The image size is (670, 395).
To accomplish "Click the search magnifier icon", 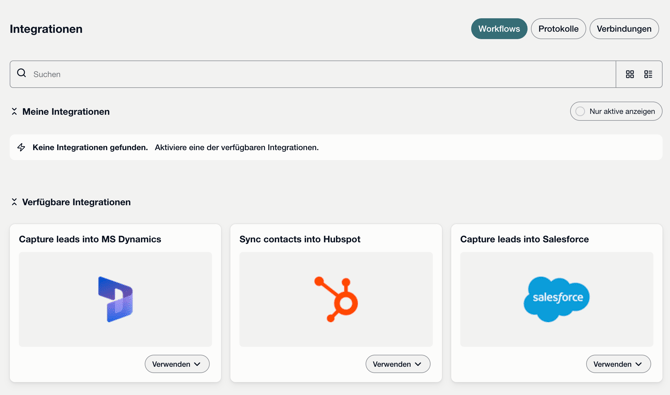I will [21, 73].
